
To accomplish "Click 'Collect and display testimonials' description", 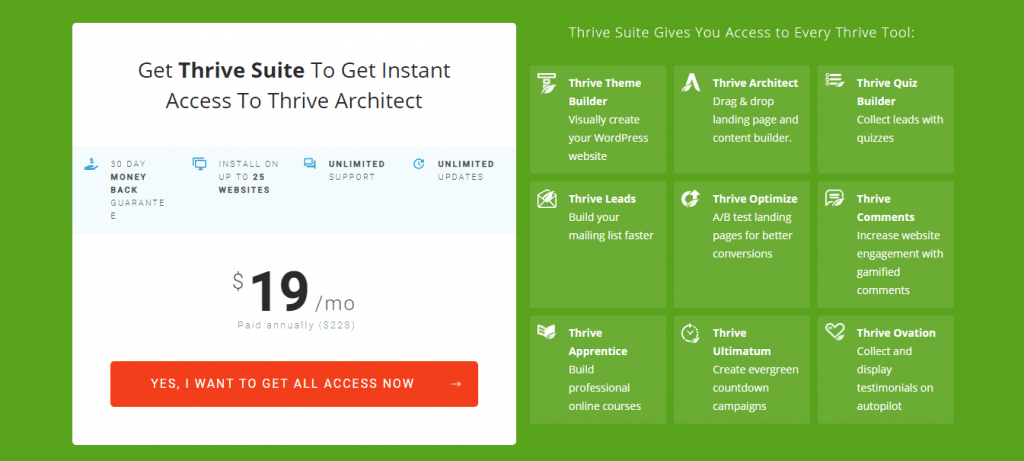I will tap(895, 378).
